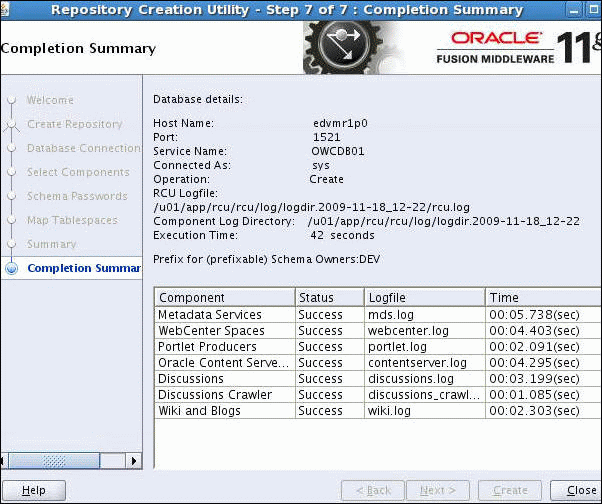Select the Database Connection step
This screenshot has height=504, width=602.
coord(84,148)
